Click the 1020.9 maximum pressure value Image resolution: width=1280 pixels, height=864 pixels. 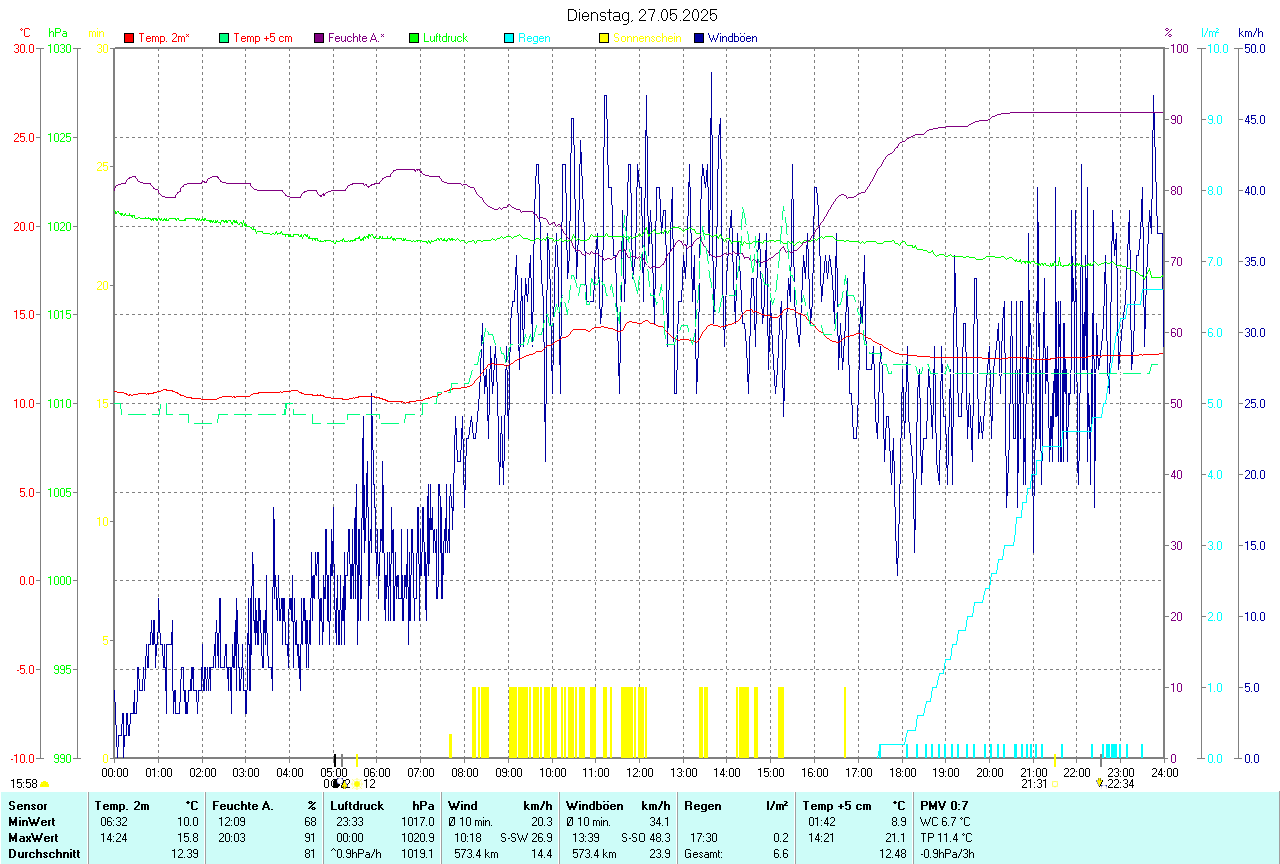[x=417, y=837]
